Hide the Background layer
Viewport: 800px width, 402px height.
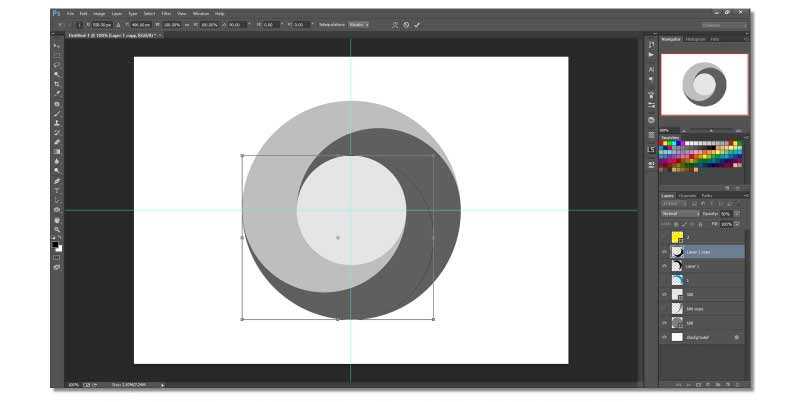click(665, 338)
